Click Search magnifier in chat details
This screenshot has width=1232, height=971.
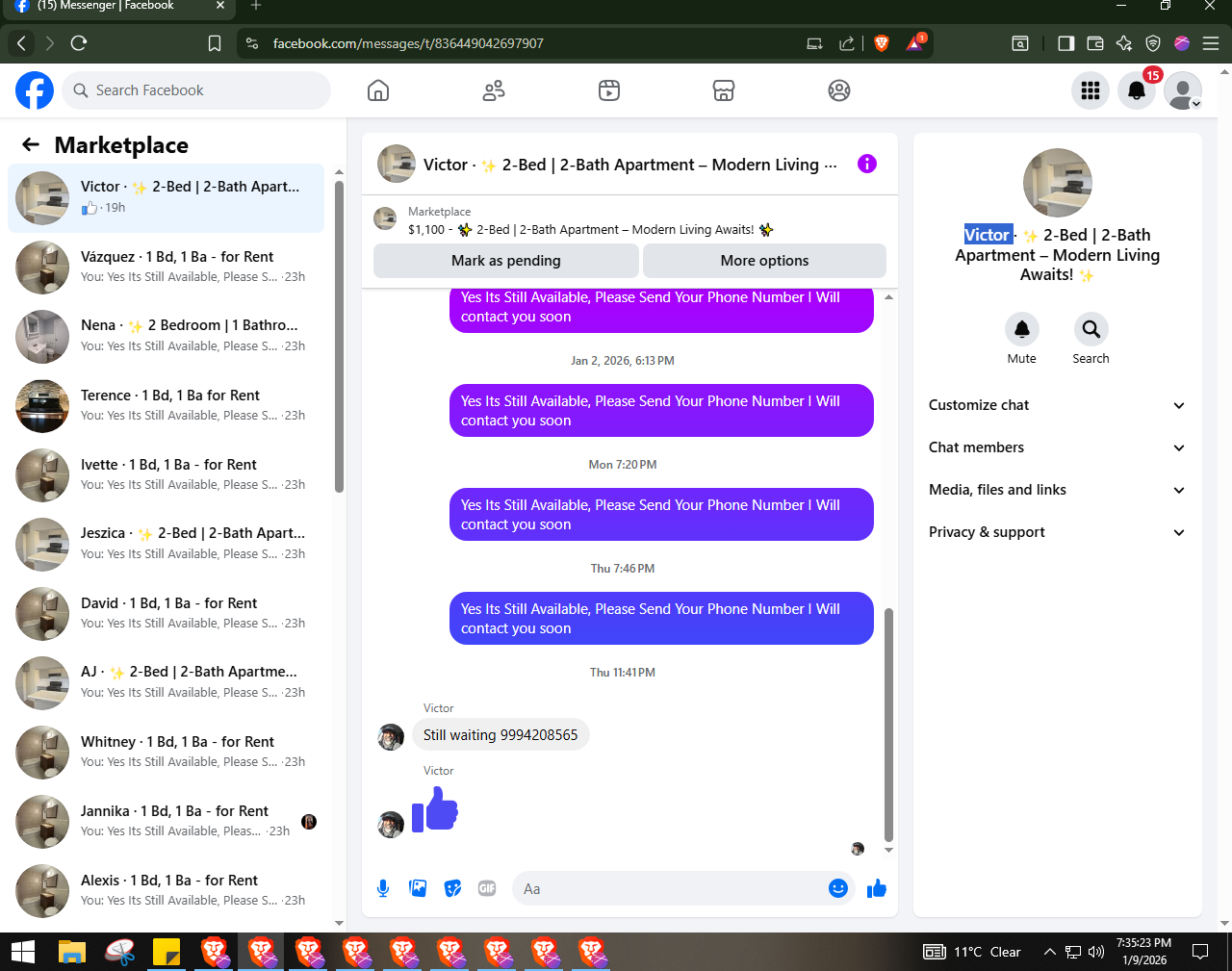point(1091,329)
